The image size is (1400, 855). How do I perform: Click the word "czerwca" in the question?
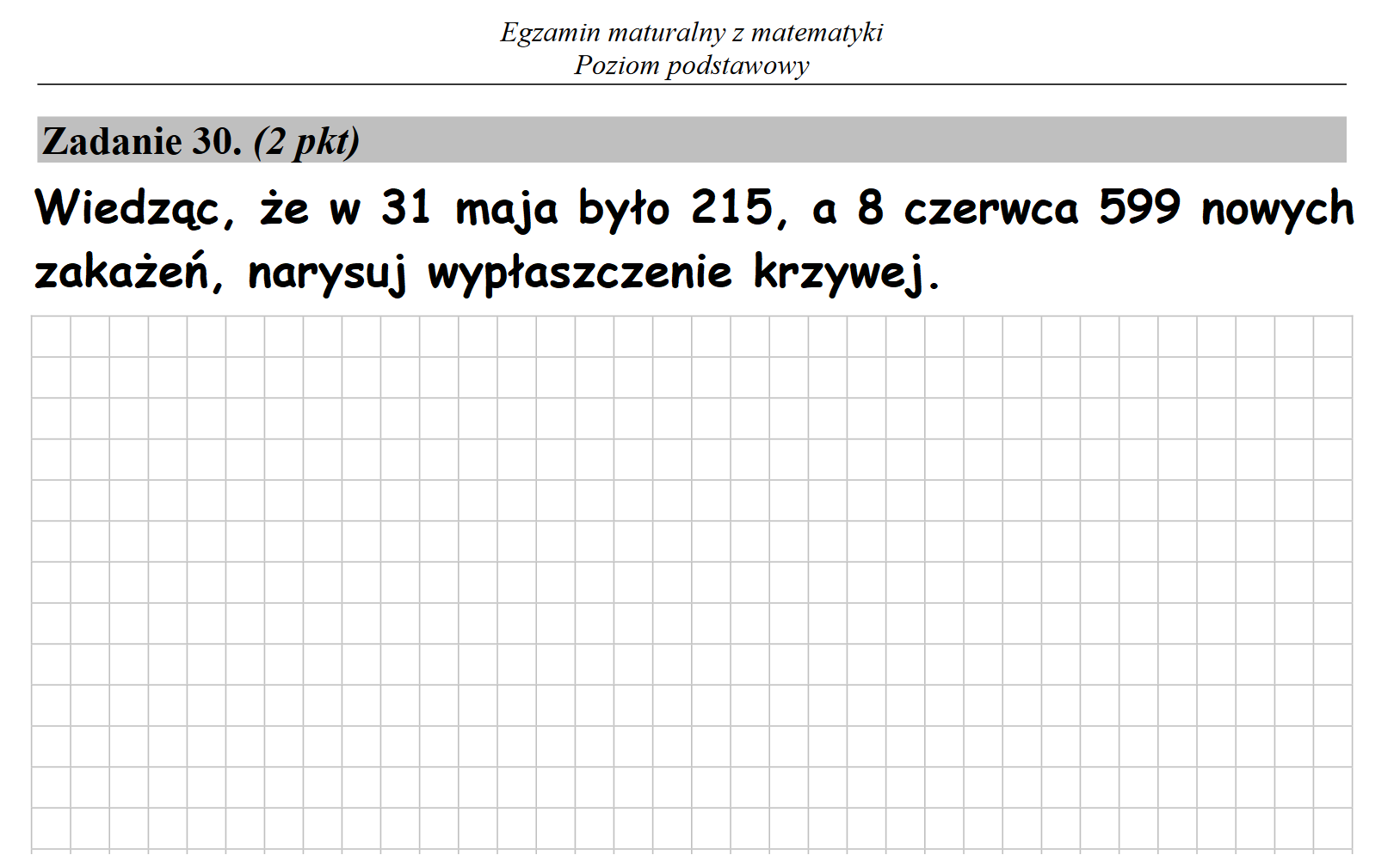click(990, 209)
